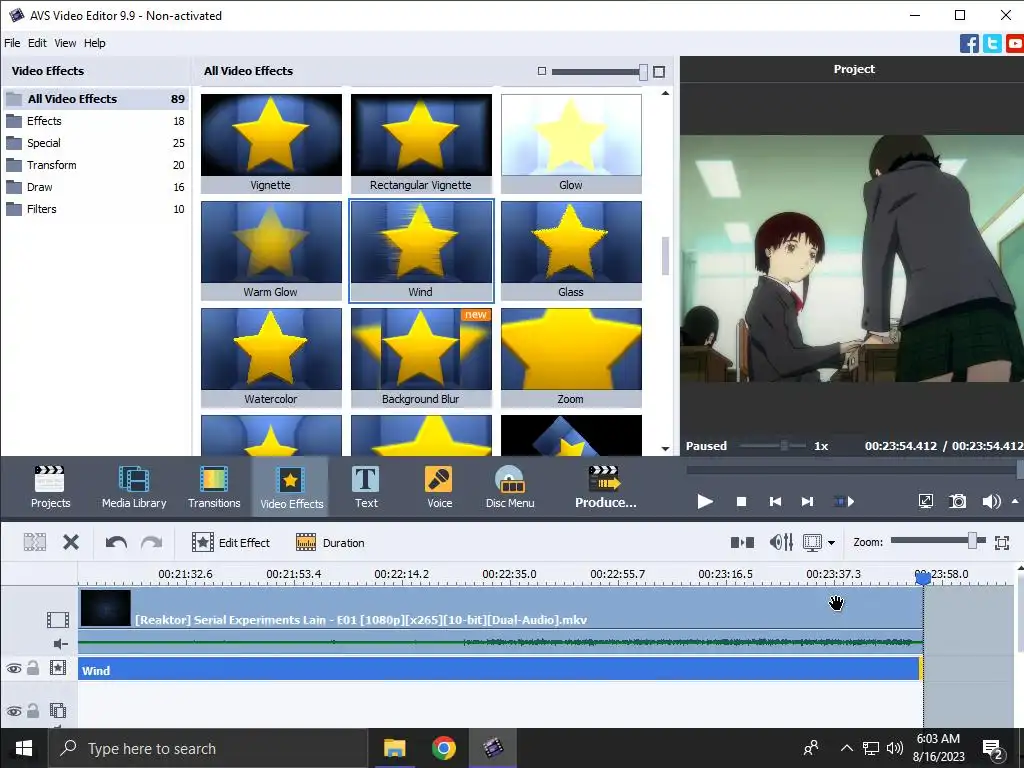Lock the video effects track

click(x=33, y=667)
